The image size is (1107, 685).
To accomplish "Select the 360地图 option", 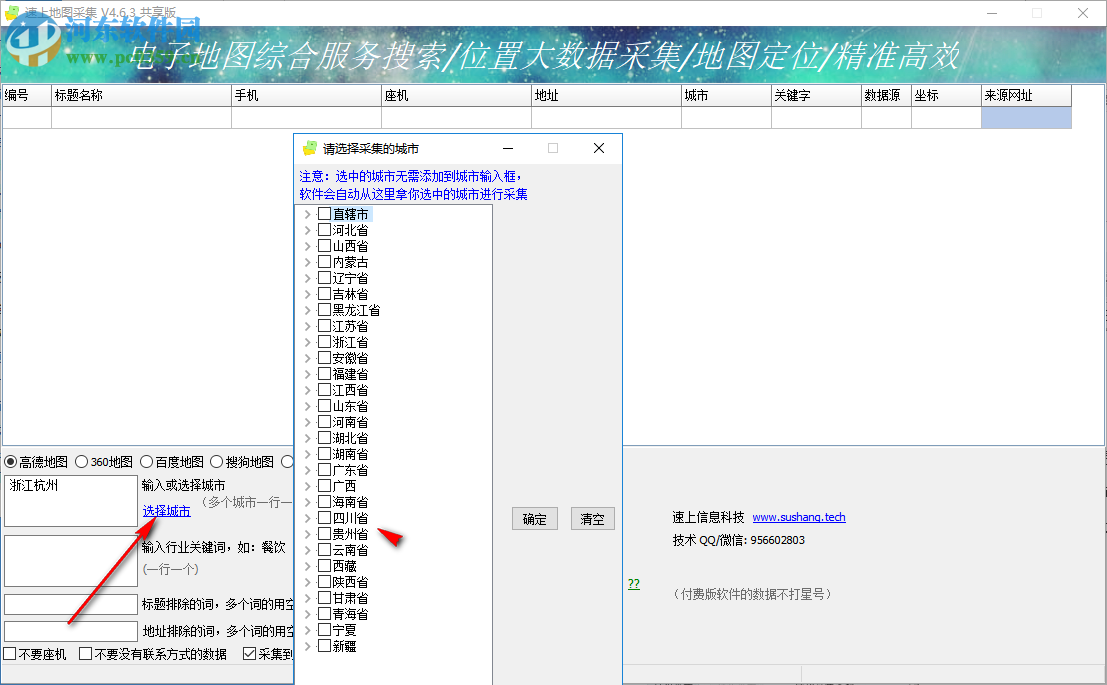I will pyautogui.click(x=80, y=461).
